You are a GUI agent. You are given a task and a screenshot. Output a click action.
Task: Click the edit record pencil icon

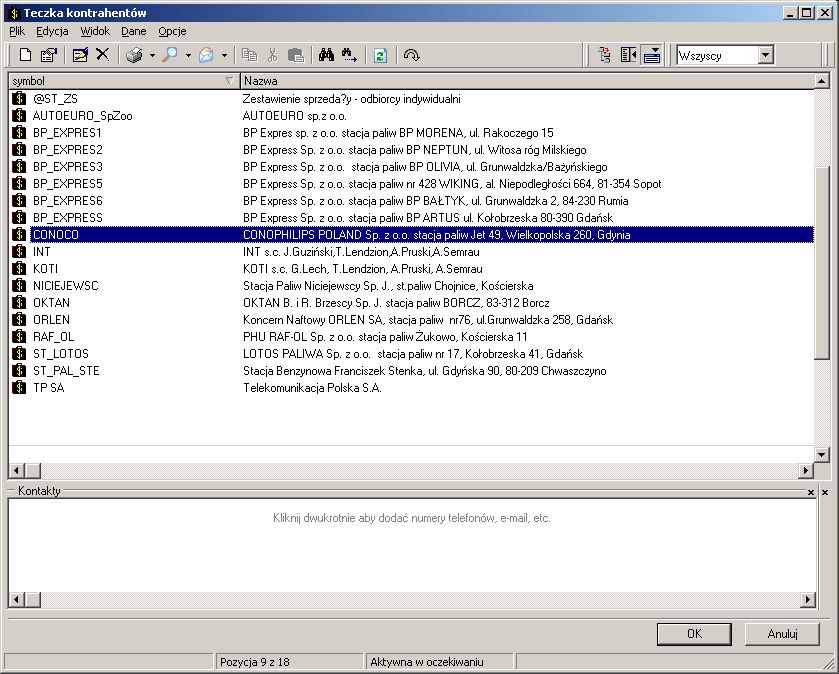(80, 55)
